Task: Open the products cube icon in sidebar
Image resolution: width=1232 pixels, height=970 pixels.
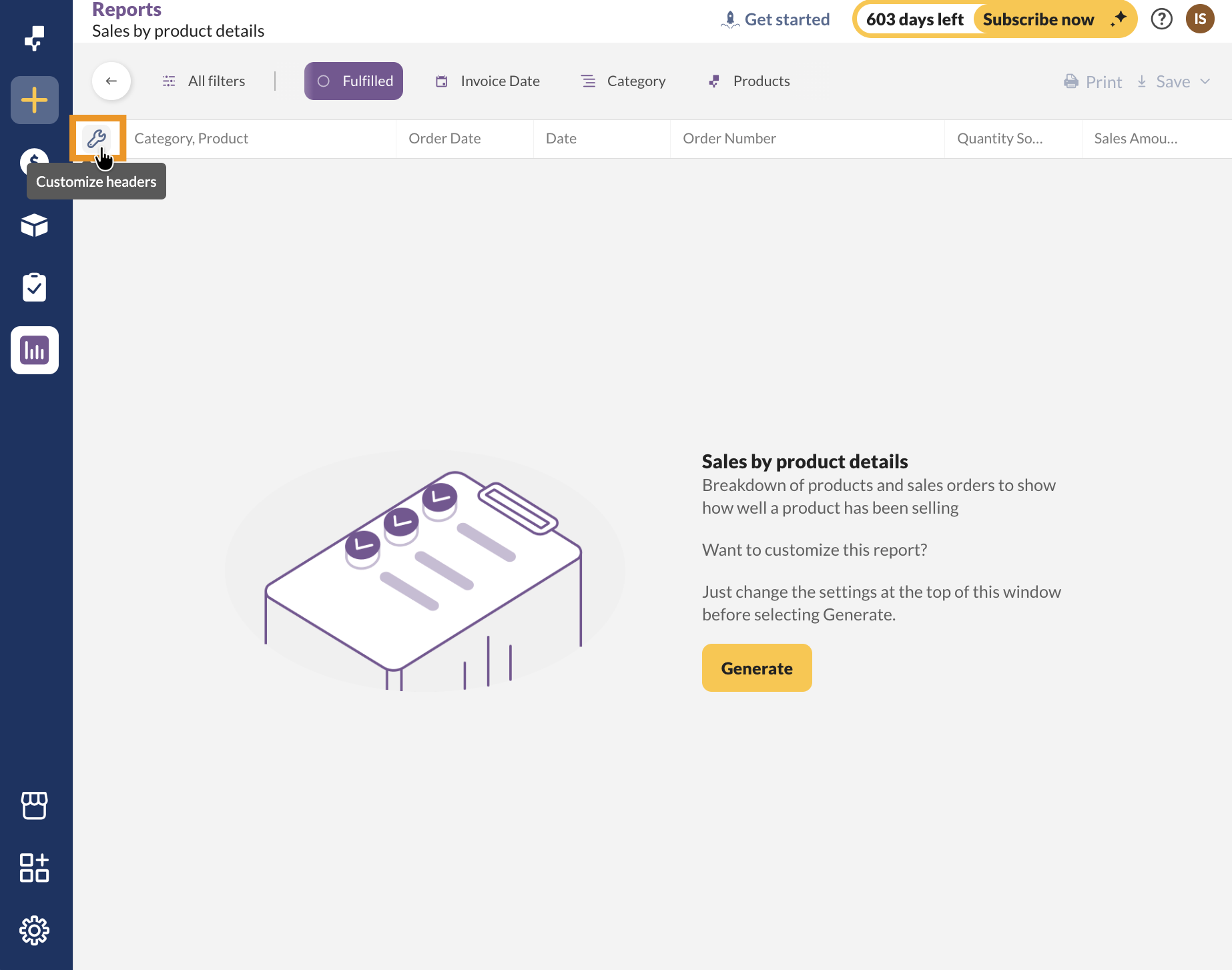Action: [x=34, y=225]
